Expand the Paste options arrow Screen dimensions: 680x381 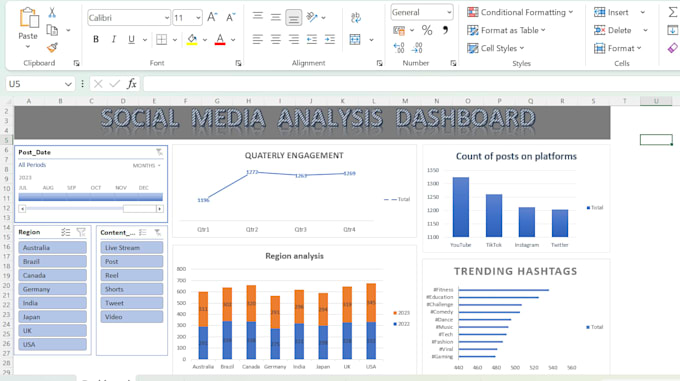[28, 46]
